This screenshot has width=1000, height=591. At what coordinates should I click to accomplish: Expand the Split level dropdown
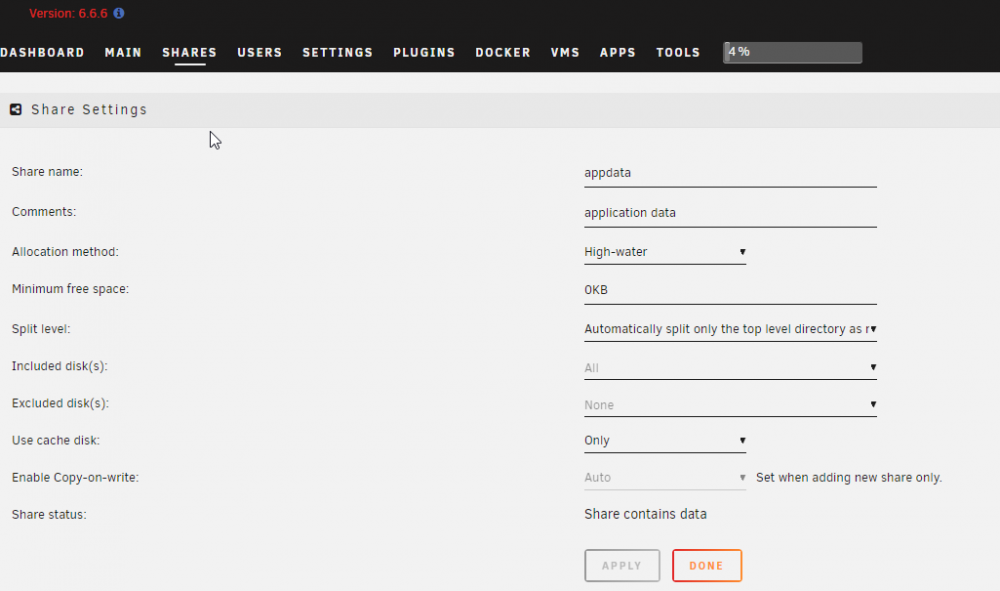(x=730, y=329)
